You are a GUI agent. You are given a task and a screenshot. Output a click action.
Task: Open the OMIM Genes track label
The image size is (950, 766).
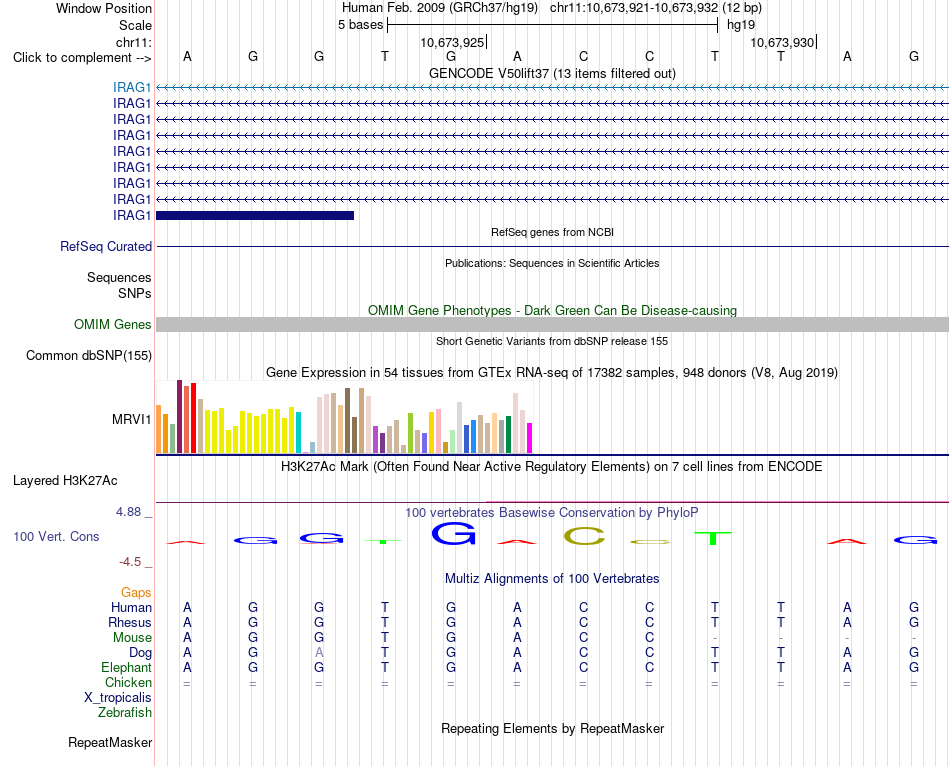coord(112,324)
